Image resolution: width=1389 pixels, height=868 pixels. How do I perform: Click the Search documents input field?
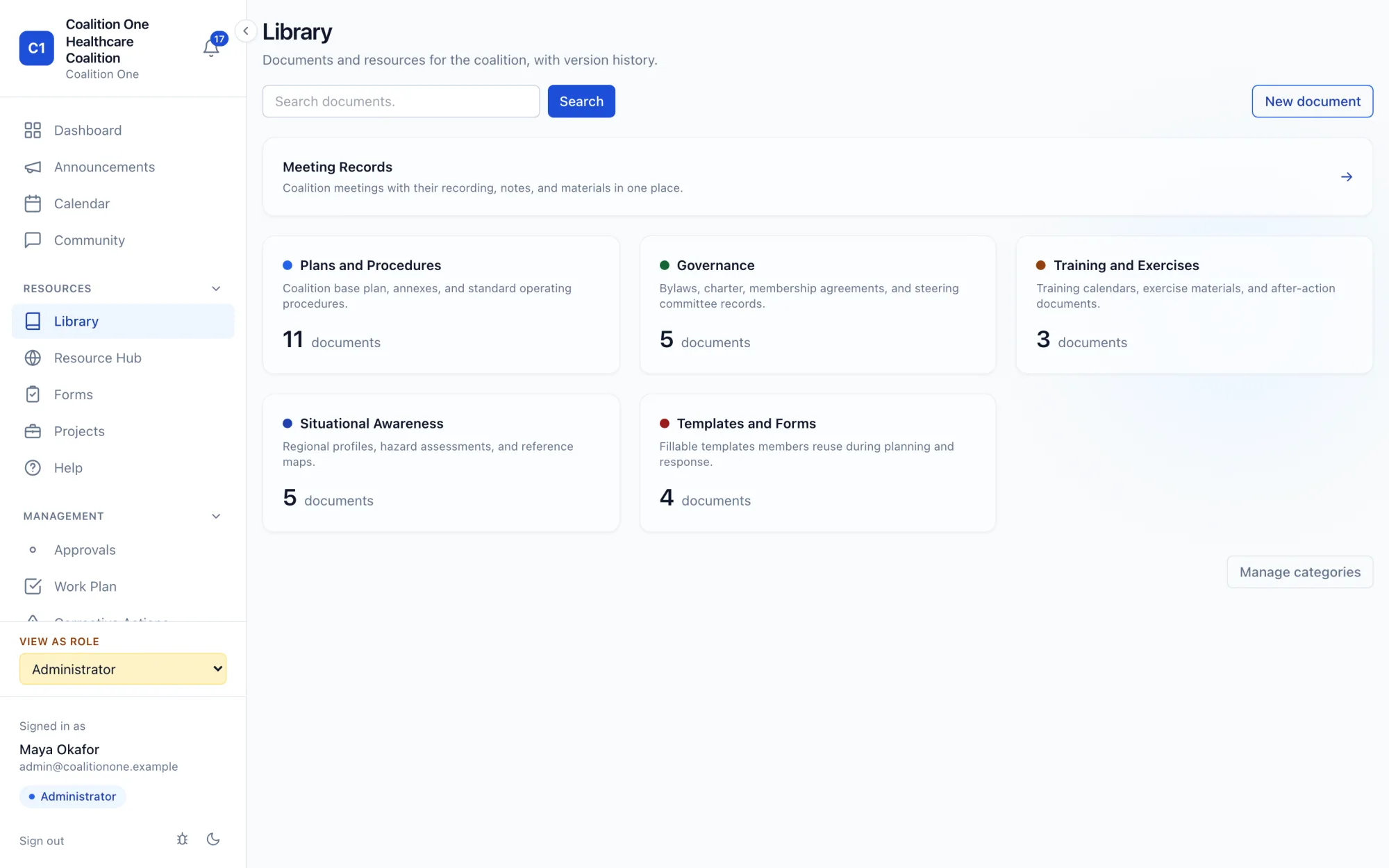point(401,101)
